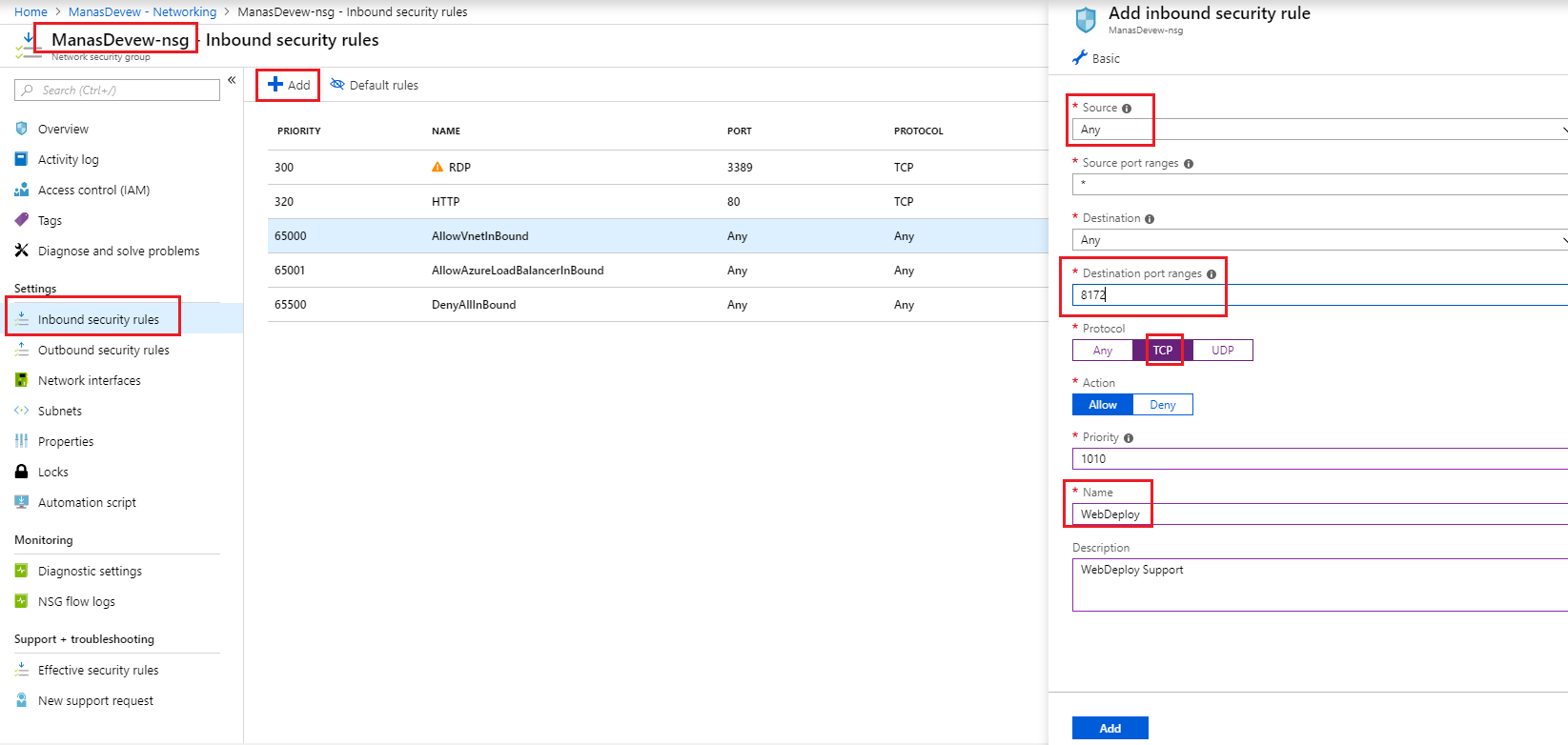Open the Source dropdown
Viewport: 1568px width, 745px height.
point(1320,130)
